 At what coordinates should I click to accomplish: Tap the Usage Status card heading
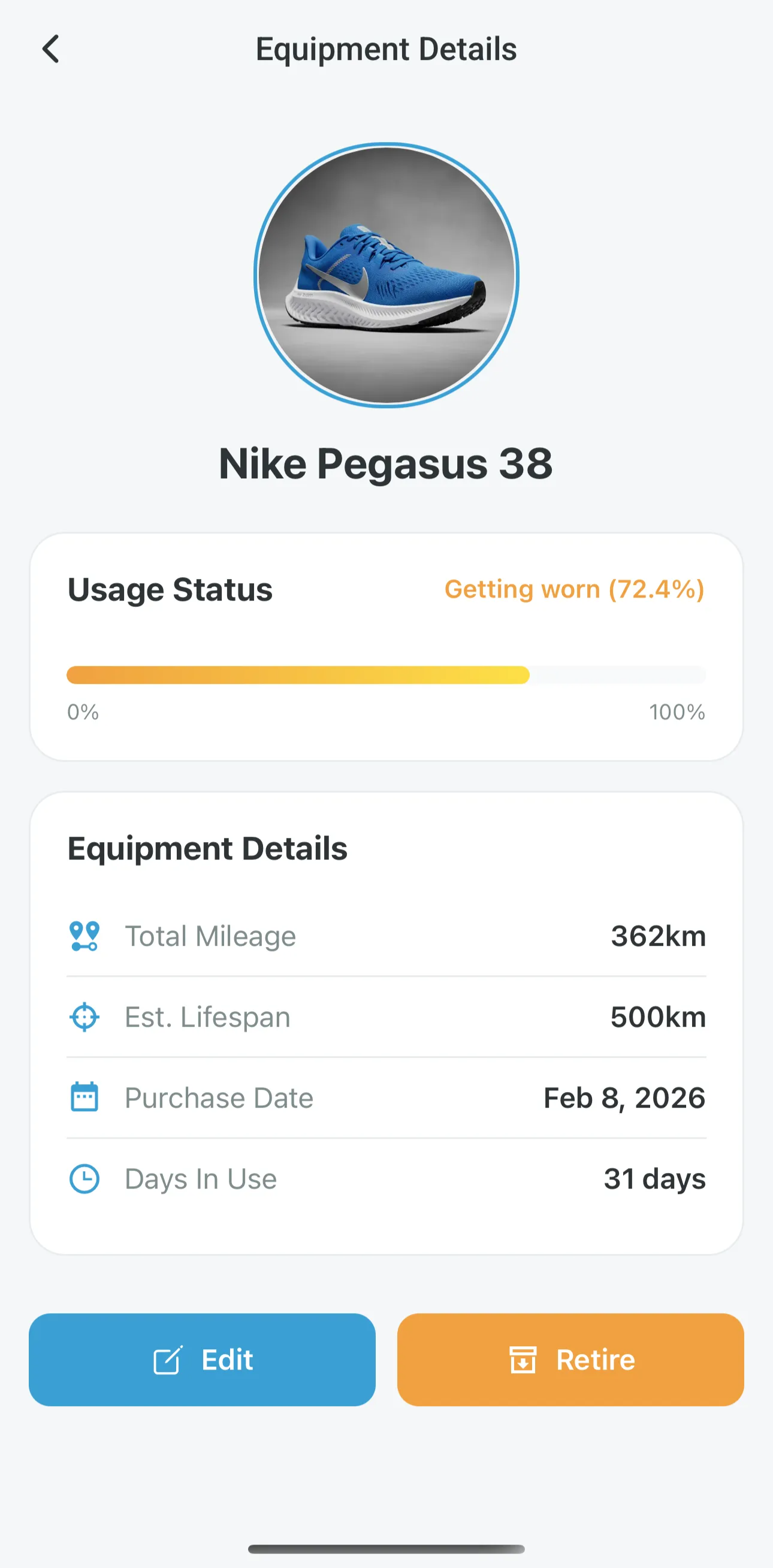pos(170,590)
